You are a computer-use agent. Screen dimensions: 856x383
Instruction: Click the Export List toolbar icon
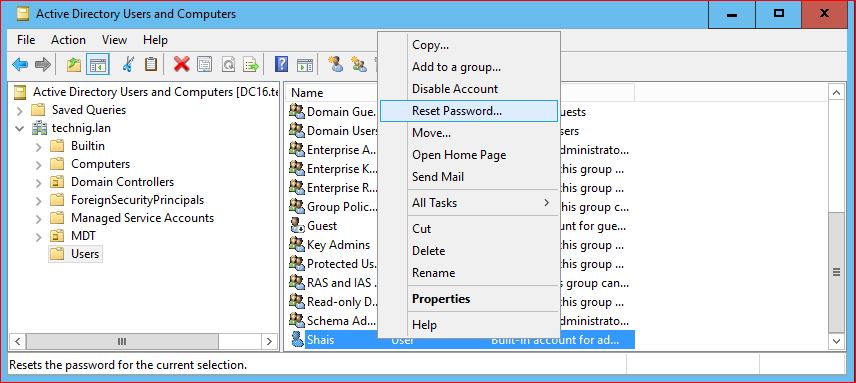tap(251, 64)
